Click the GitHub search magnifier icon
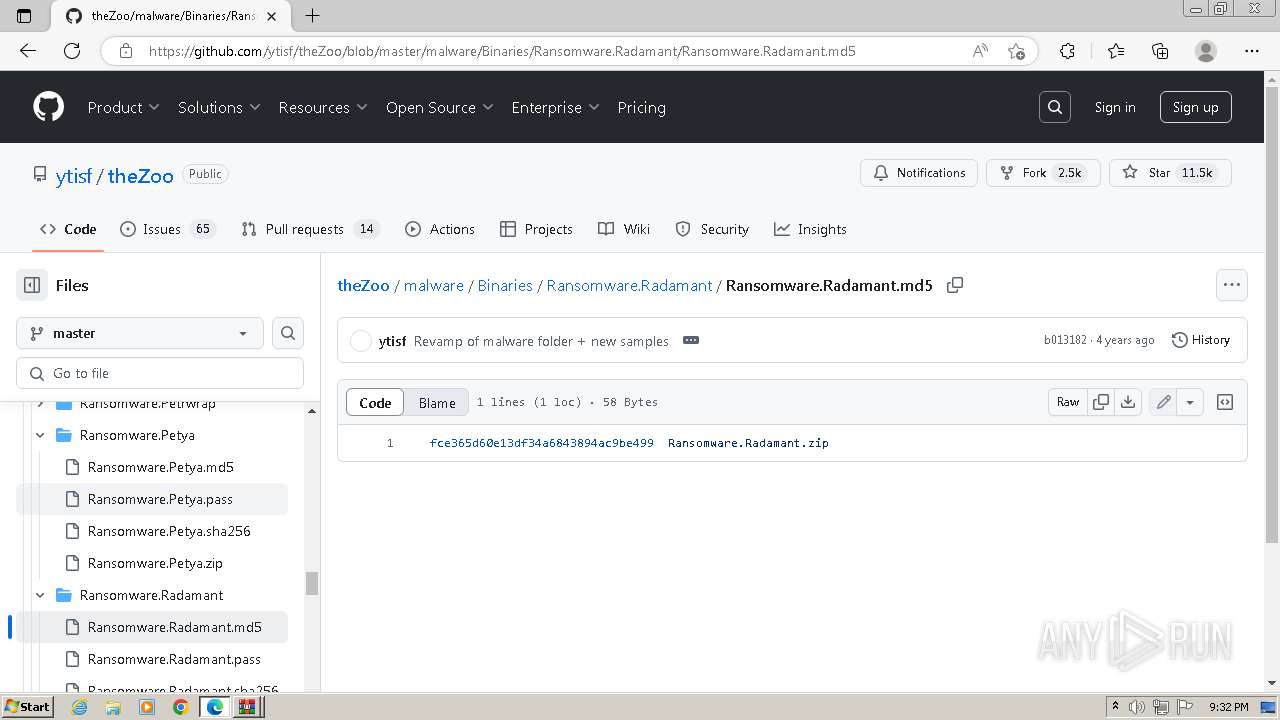1280x720 pixels. pyautogui.click(x=1055, y=107)
